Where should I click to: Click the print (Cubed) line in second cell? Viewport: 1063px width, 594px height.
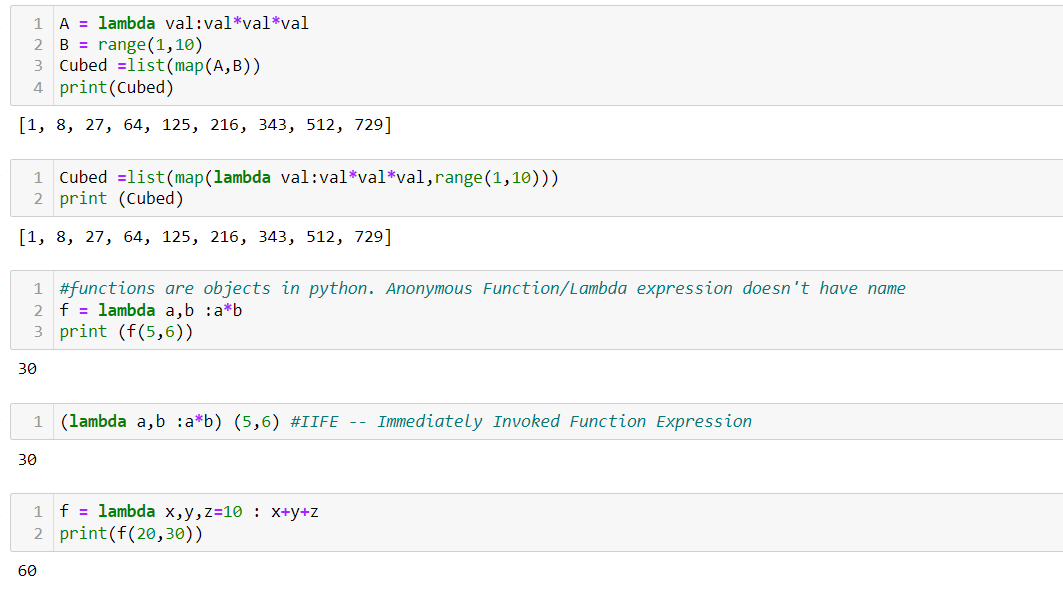click(121, 199)
